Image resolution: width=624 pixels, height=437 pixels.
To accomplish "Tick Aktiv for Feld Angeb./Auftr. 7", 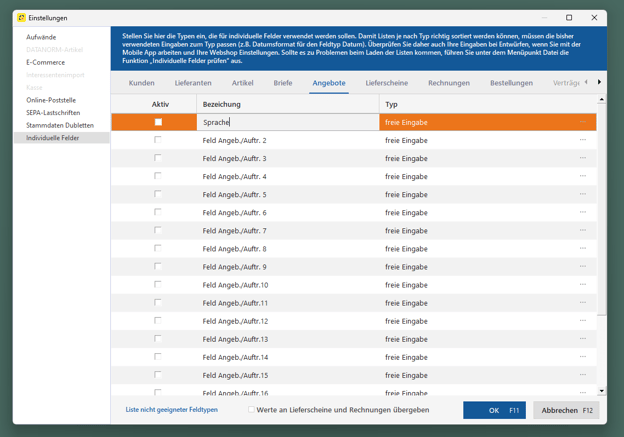I will point(158,230).
